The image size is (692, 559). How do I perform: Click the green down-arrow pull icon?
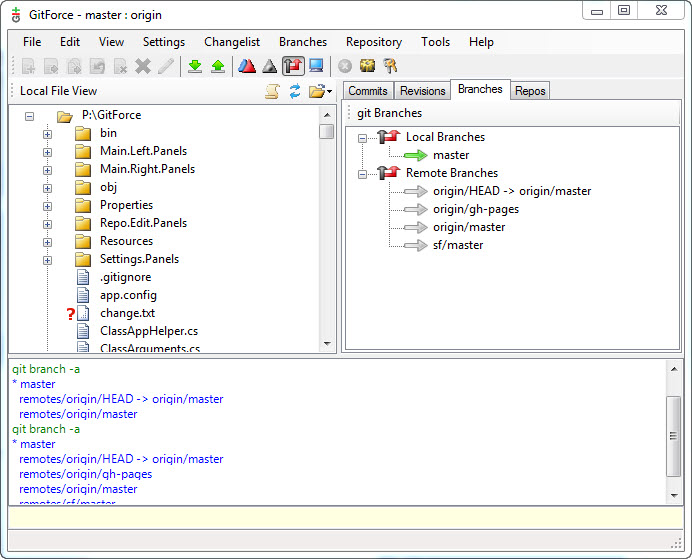click(x=195, y=66)
